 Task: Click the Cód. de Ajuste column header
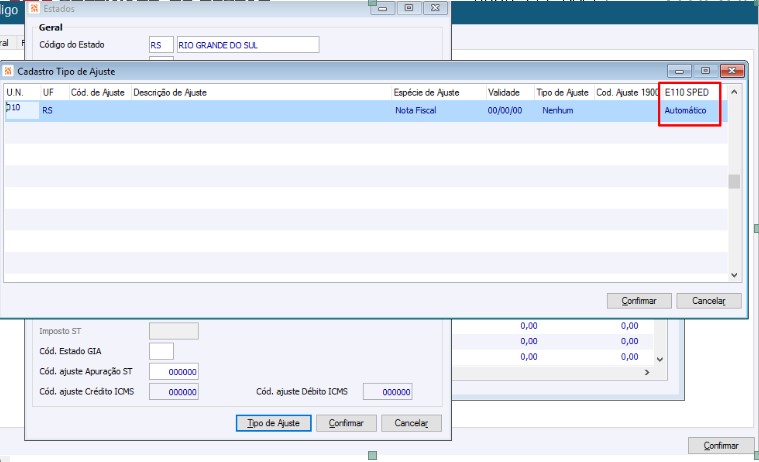pos(100,92)
